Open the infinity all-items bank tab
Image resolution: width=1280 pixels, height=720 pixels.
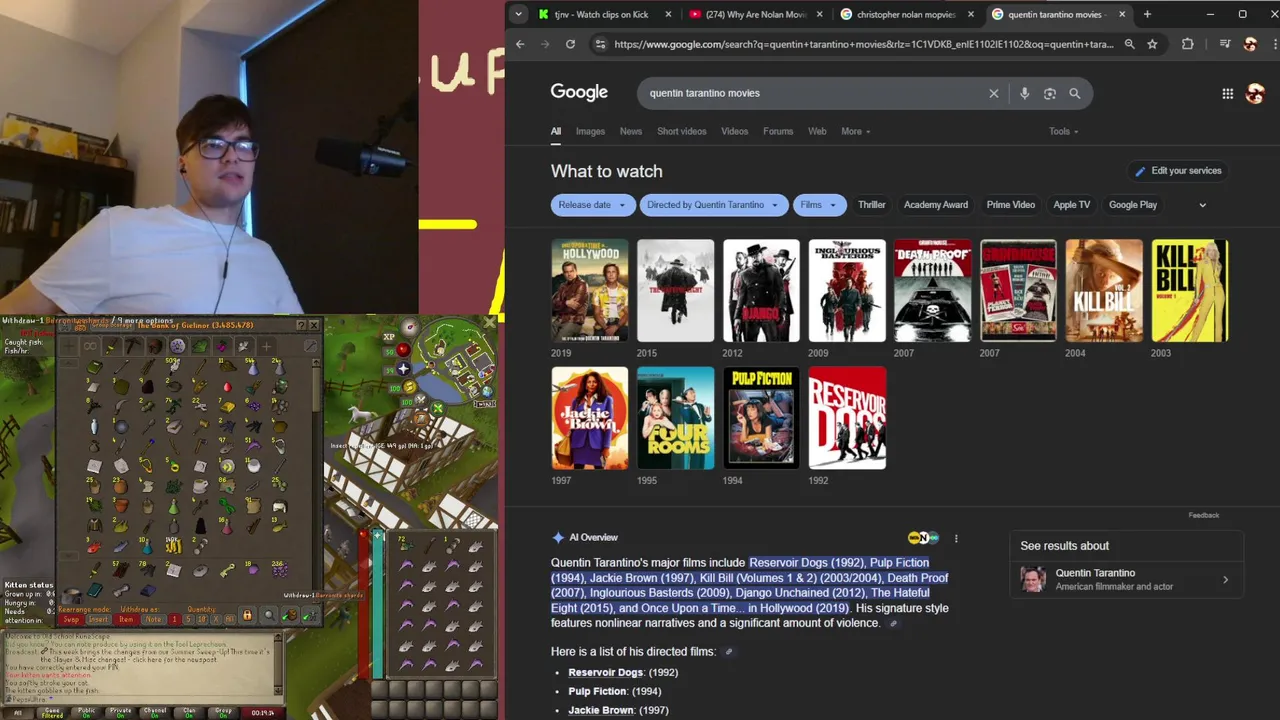click(x=90, y=346)
